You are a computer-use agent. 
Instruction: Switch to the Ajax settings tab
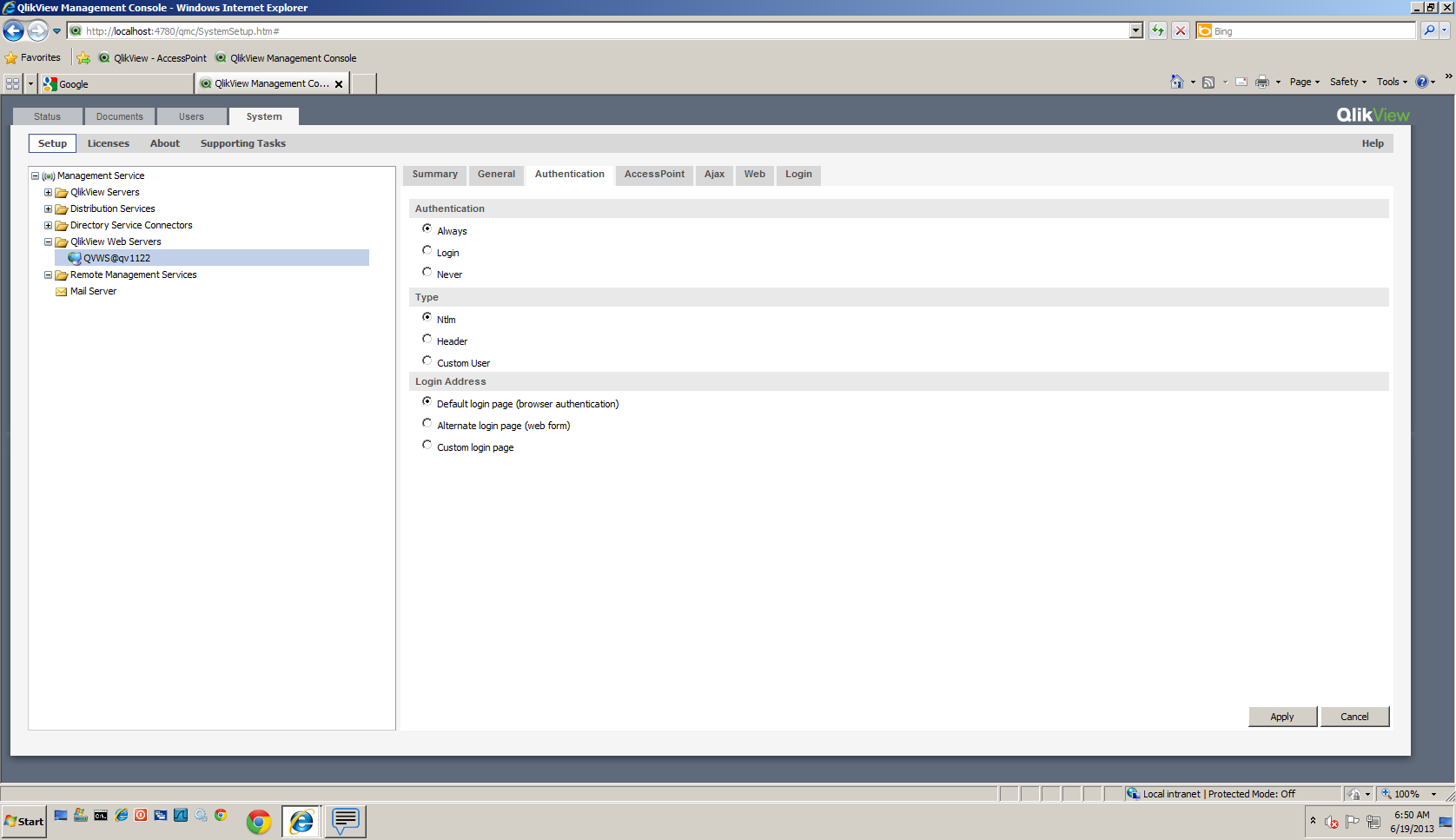[x=714, y=175]
